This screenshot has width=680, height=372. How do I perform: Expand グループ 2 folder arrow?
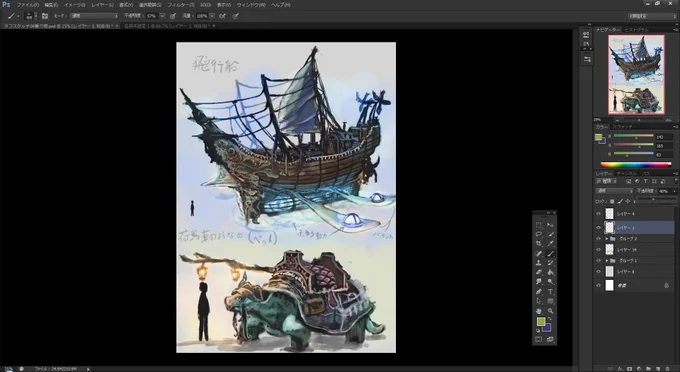(x=606, y=239)
